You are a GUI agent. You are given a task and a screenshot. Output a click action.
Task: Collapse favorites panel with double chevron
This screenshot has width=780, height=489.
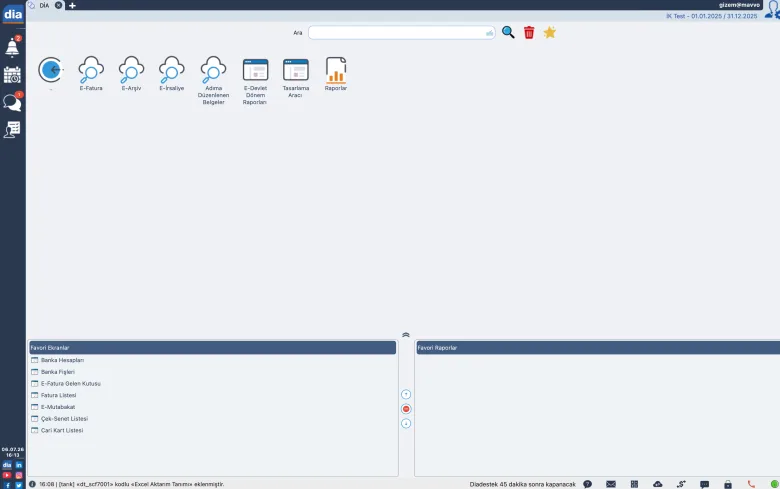point(406,335)
